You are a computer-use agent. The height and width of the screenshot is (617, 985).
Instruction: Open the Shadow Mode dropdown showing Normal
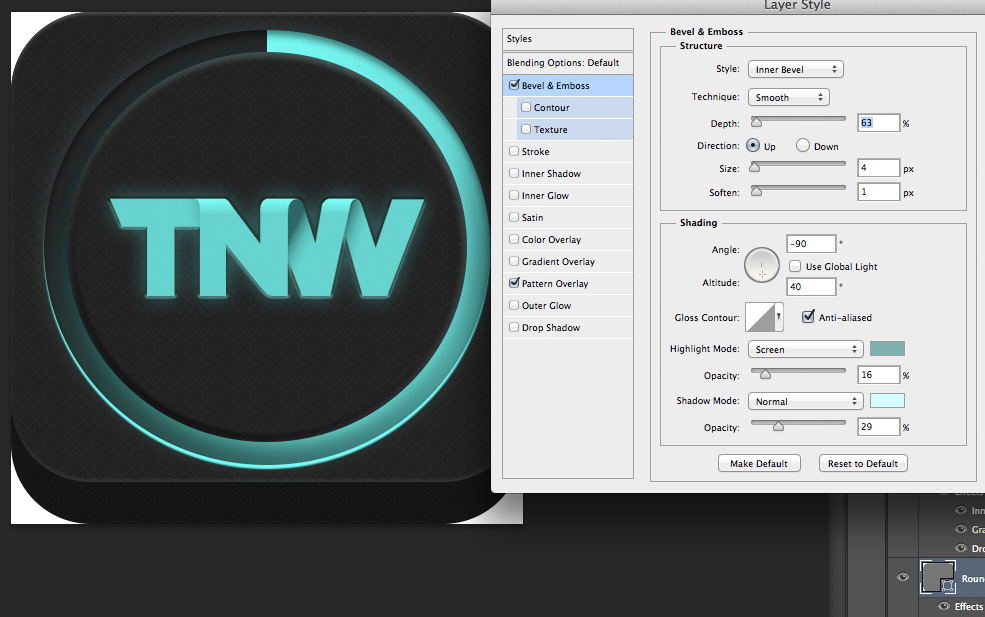[805, 401]
